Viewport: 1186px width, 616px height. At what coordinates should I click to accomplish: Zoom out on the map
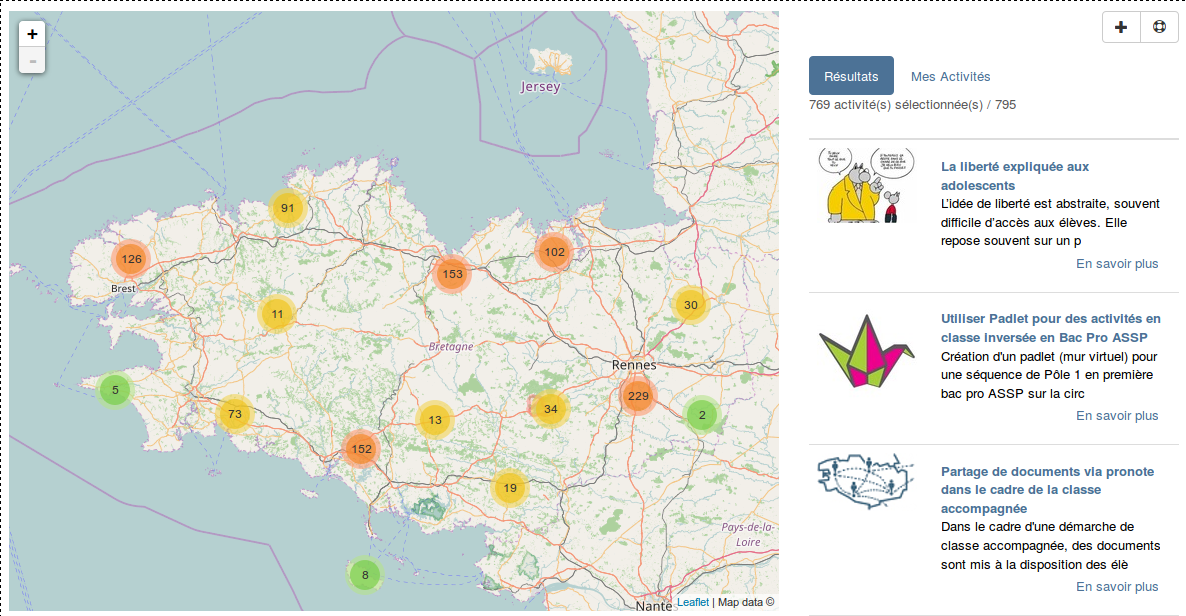click(32, 61)
